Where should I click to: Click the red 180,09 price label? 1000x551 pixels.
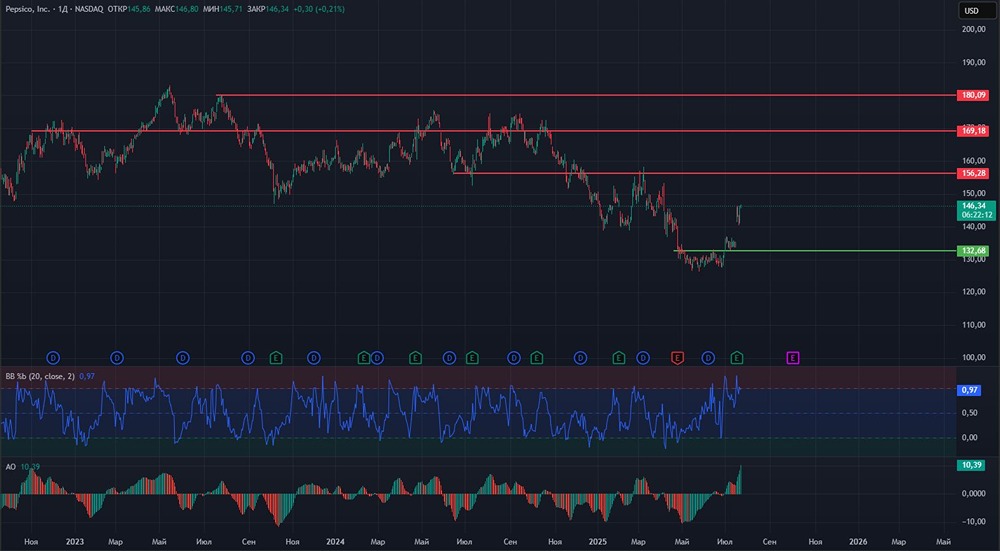click(973, 95)
